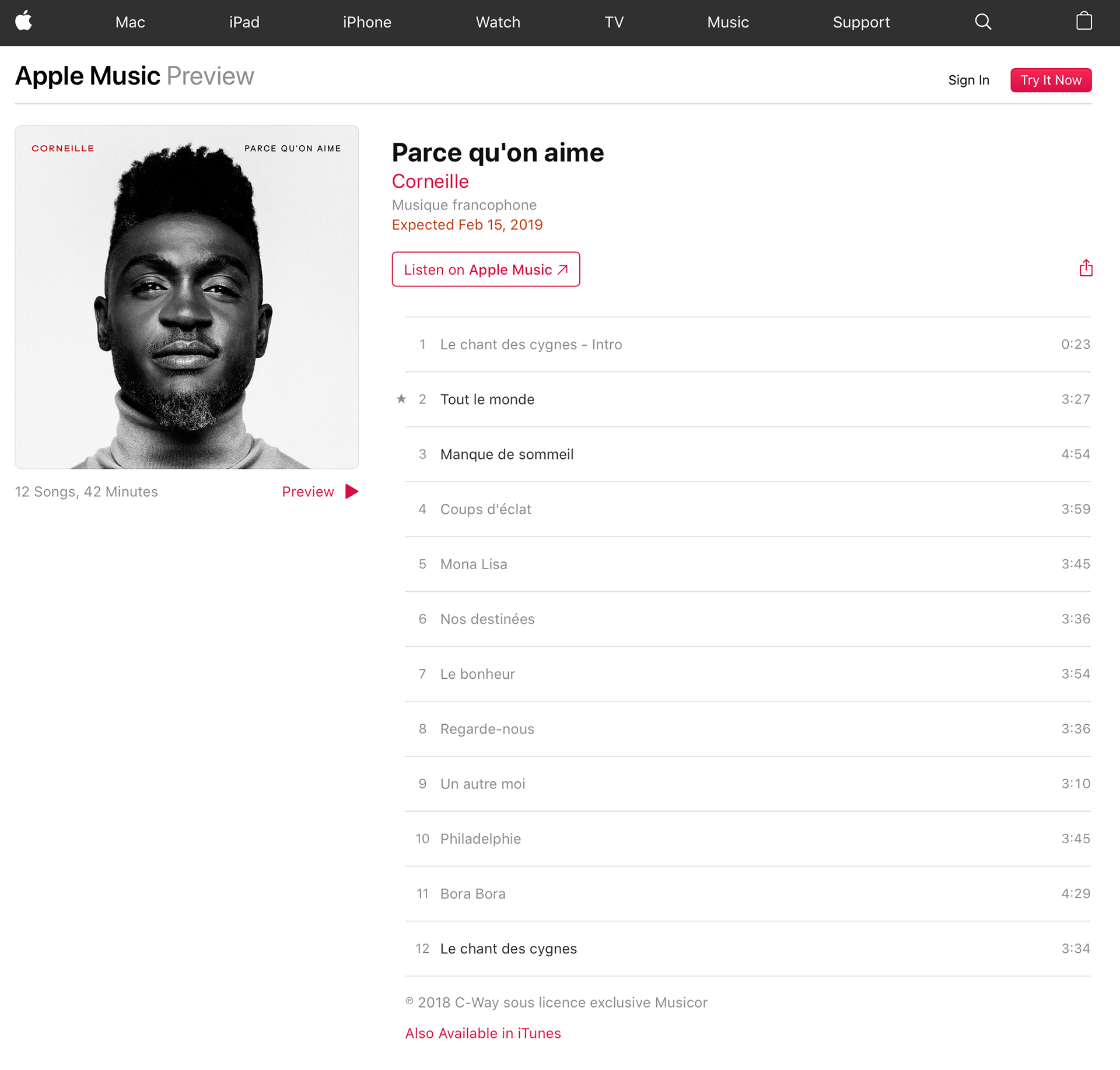The width and height of the screenshot is (1120, 1070).
Task: Open the Mac menu item
Action: pos(130,22)
